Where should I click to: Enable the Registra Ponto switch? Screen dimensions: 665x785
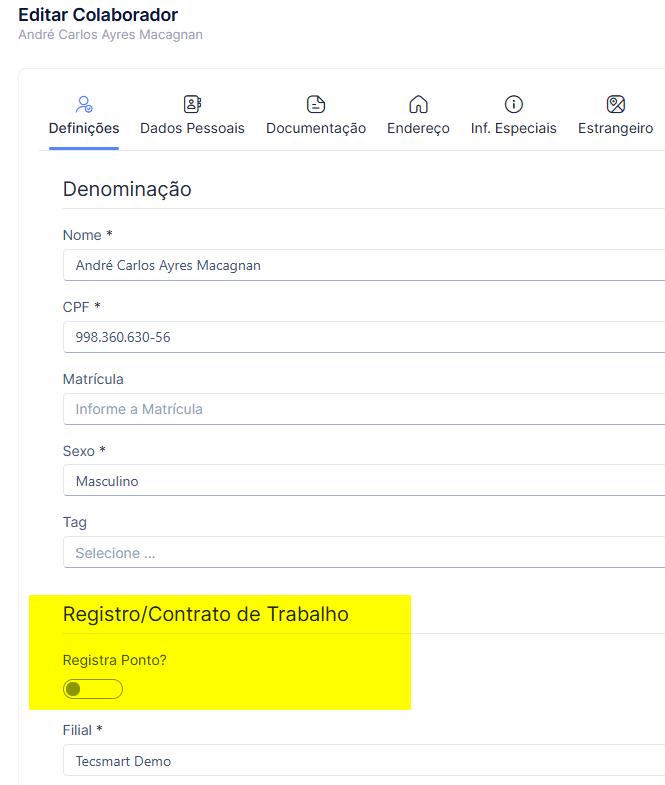pyautogui.click(x=93, y=689)
